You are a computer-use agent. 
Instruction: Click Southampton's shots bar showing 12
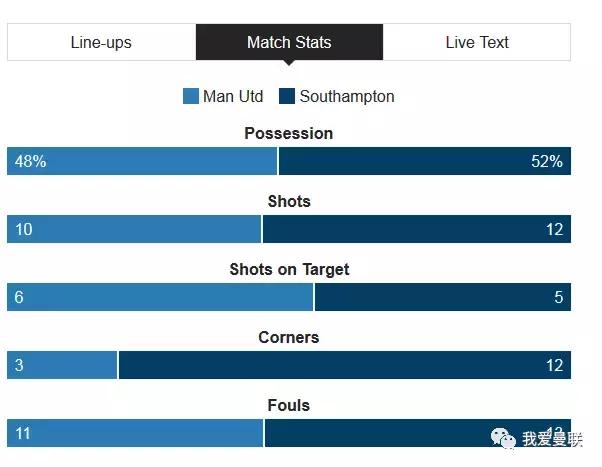click(416, 229)
